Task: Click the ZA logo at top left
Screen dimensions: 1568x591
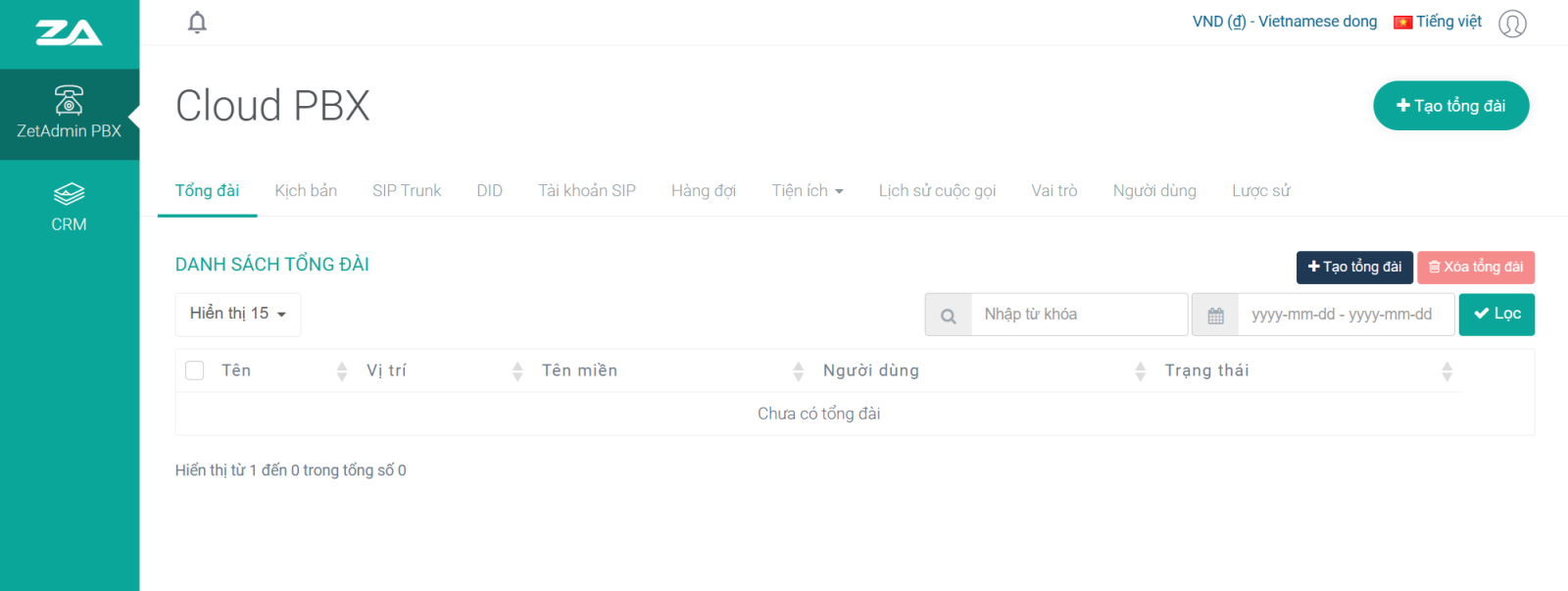Action: click(69, 33)
